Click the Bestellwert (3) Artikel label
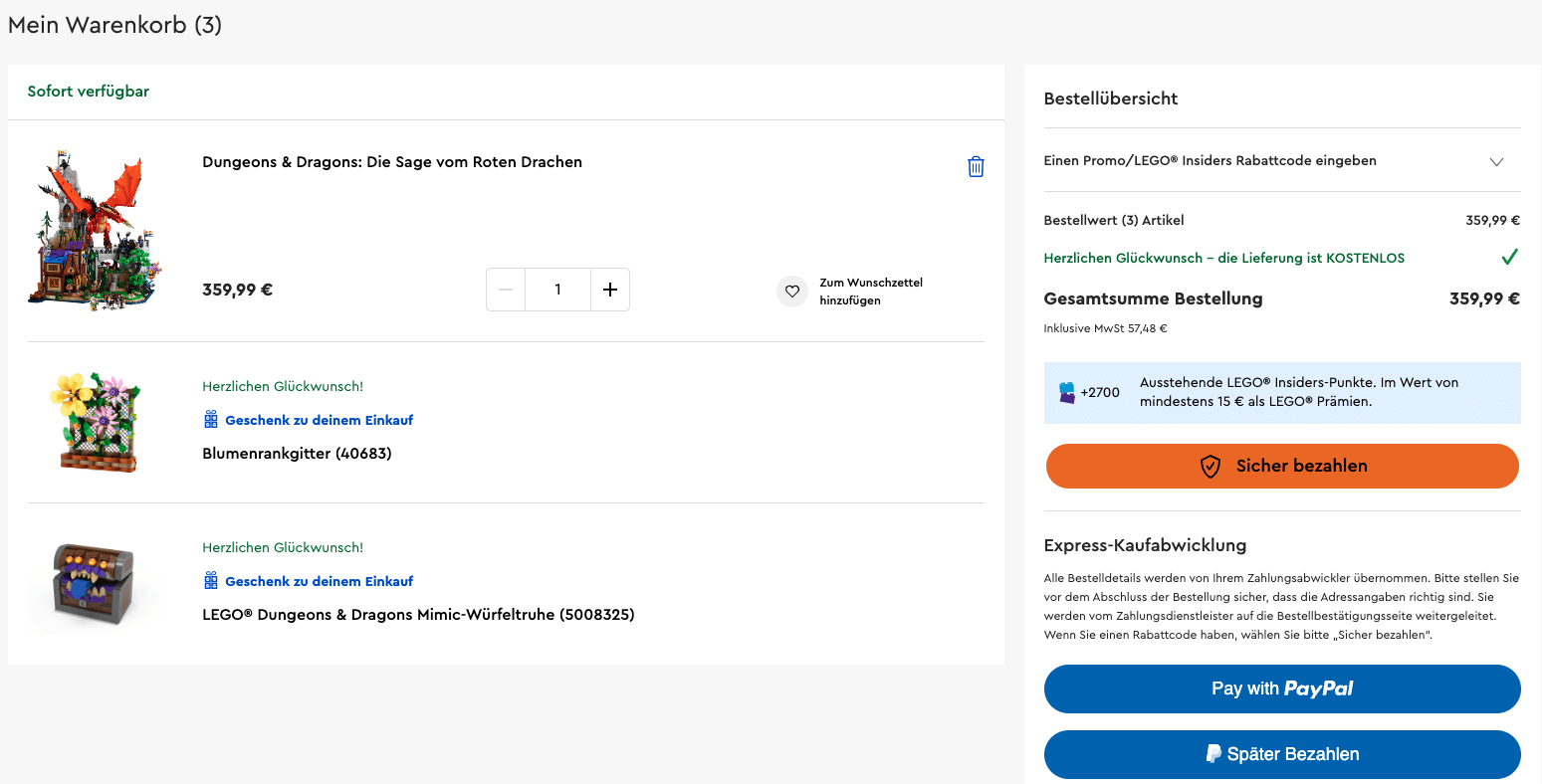The width and height of the screenshot is (1542, 784). 1114,221
